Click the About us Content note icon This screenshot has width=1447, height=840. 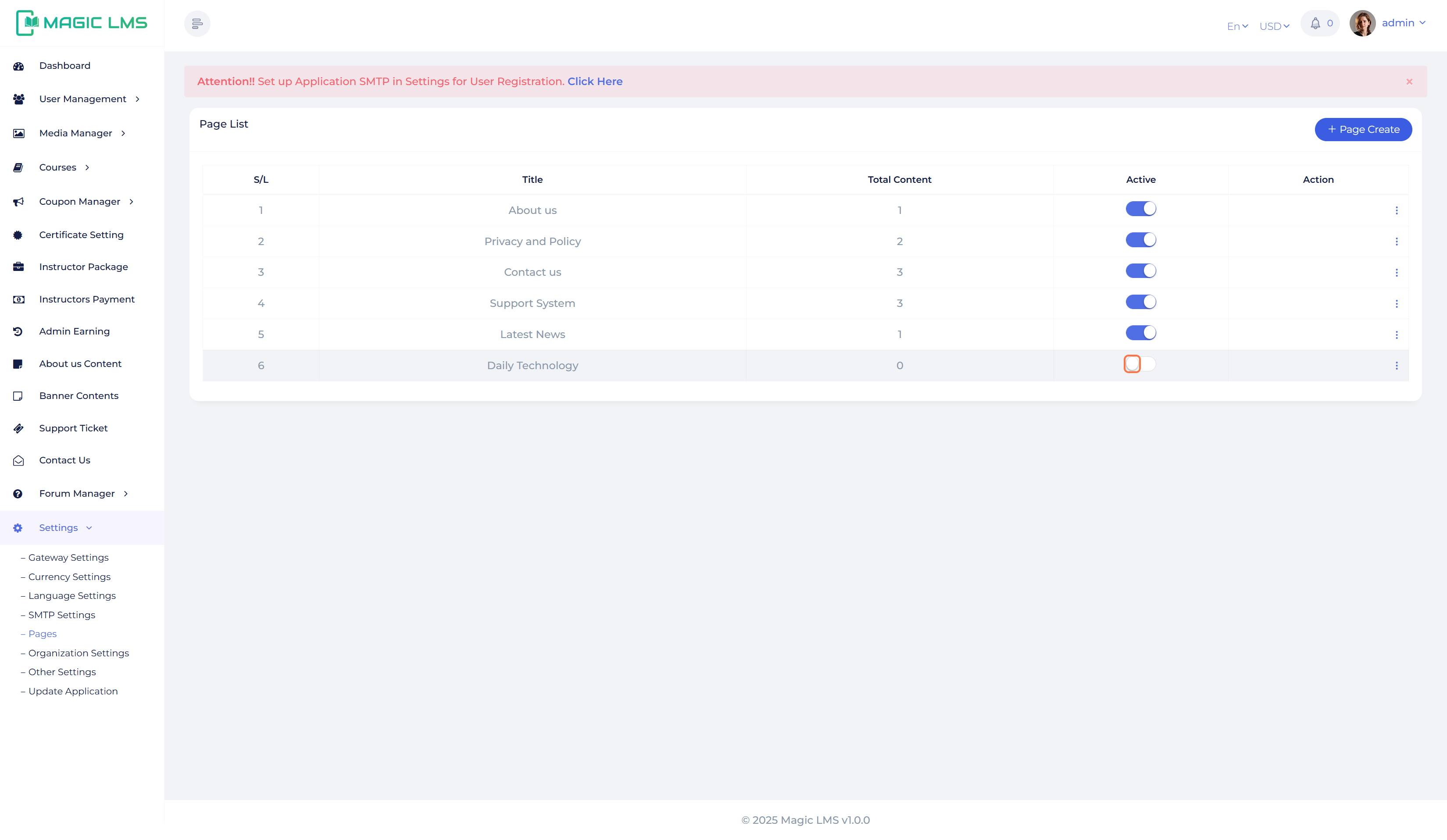tap(18, 364)
